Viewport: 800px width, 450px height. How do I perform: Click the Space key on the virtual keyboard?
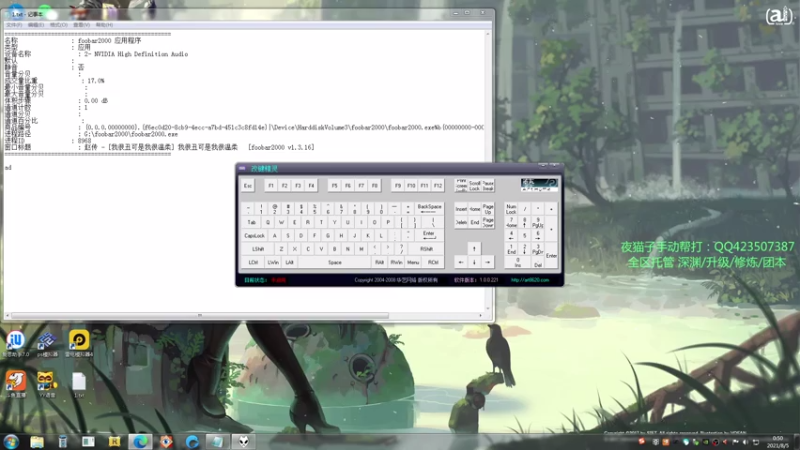(335, 262)
